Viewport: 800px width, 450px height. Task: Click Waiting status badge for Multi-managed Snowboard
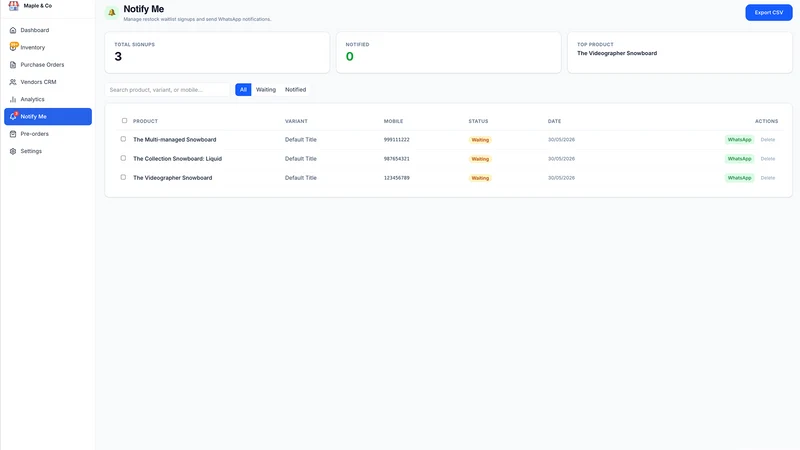480,140
